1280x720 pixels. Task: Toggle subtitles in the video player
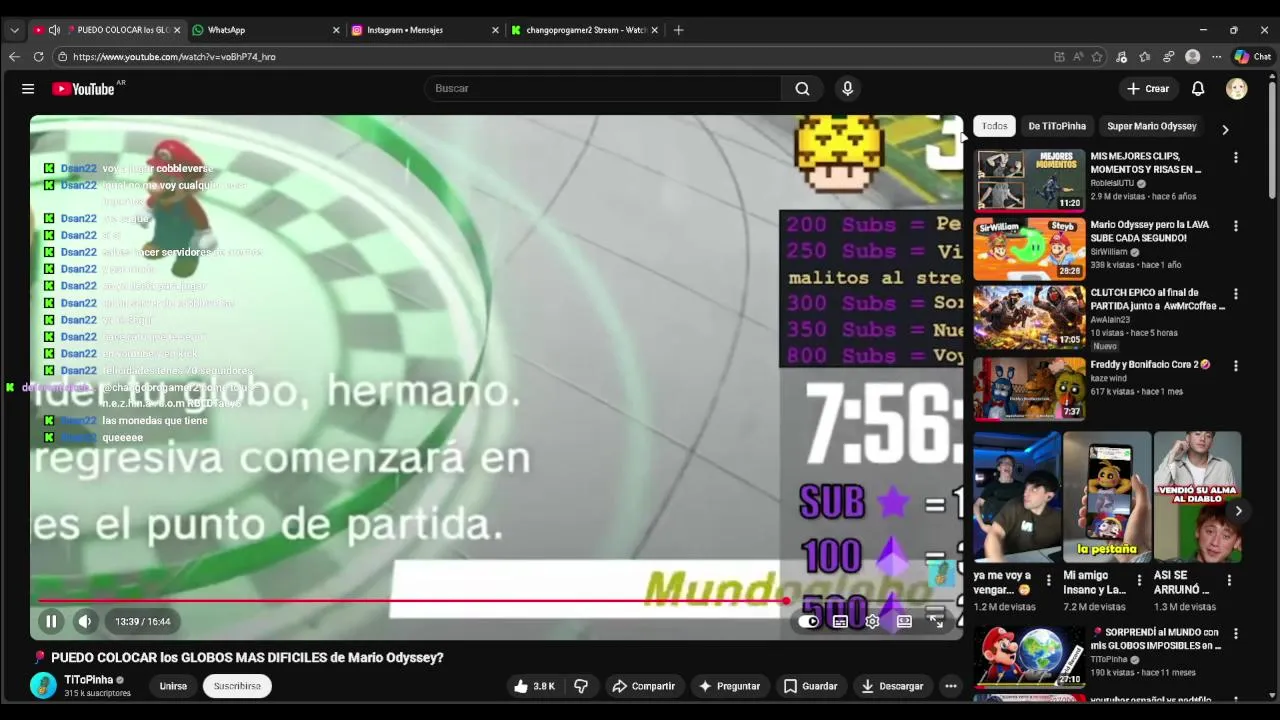click(x=840, y=621)
